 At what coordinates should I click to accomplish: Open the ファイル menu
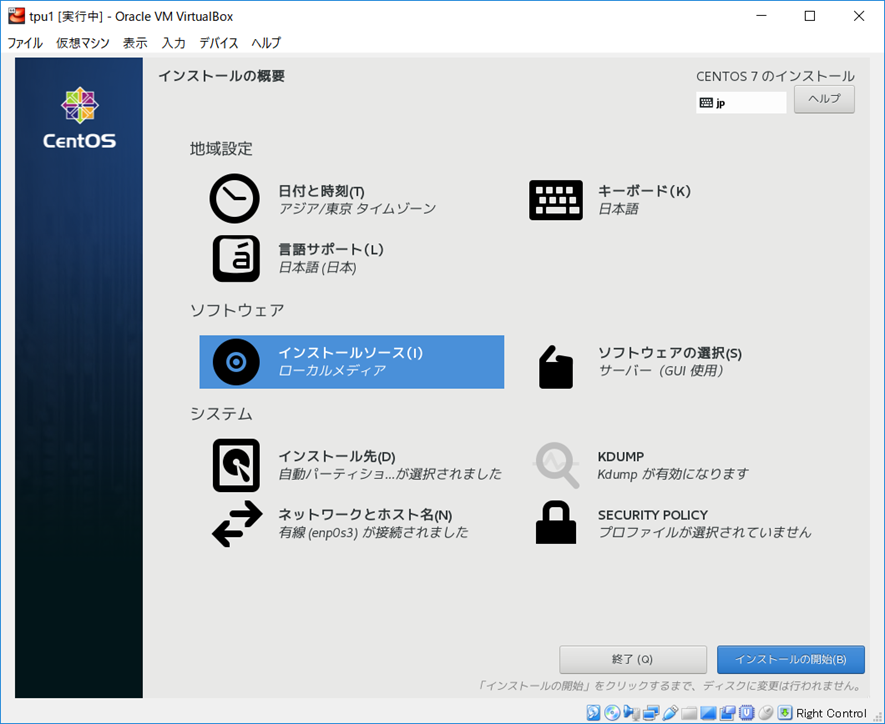(25, 43)
